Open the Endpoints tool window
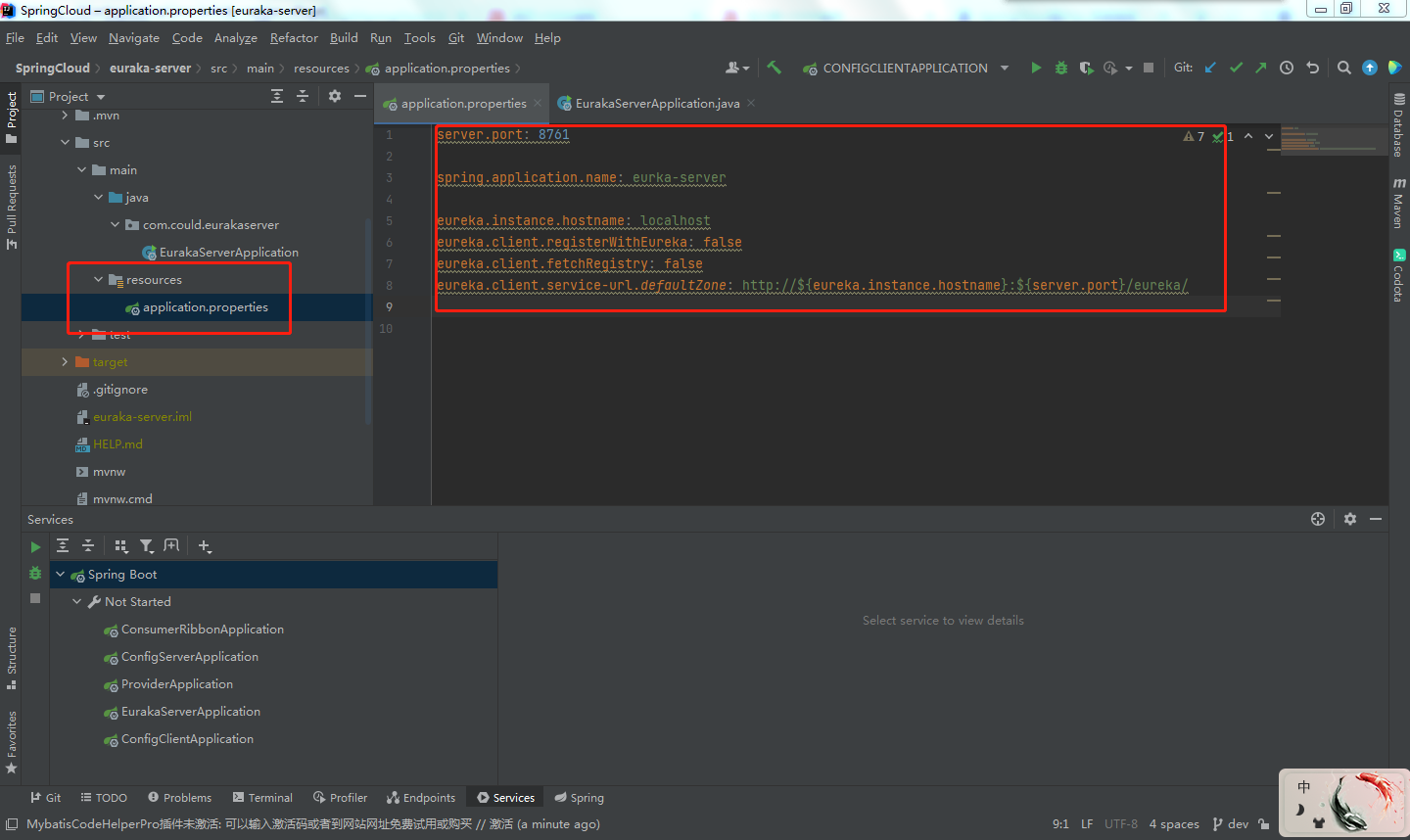This screenshot has width=1410, height=840. click(x=421, y=798)
